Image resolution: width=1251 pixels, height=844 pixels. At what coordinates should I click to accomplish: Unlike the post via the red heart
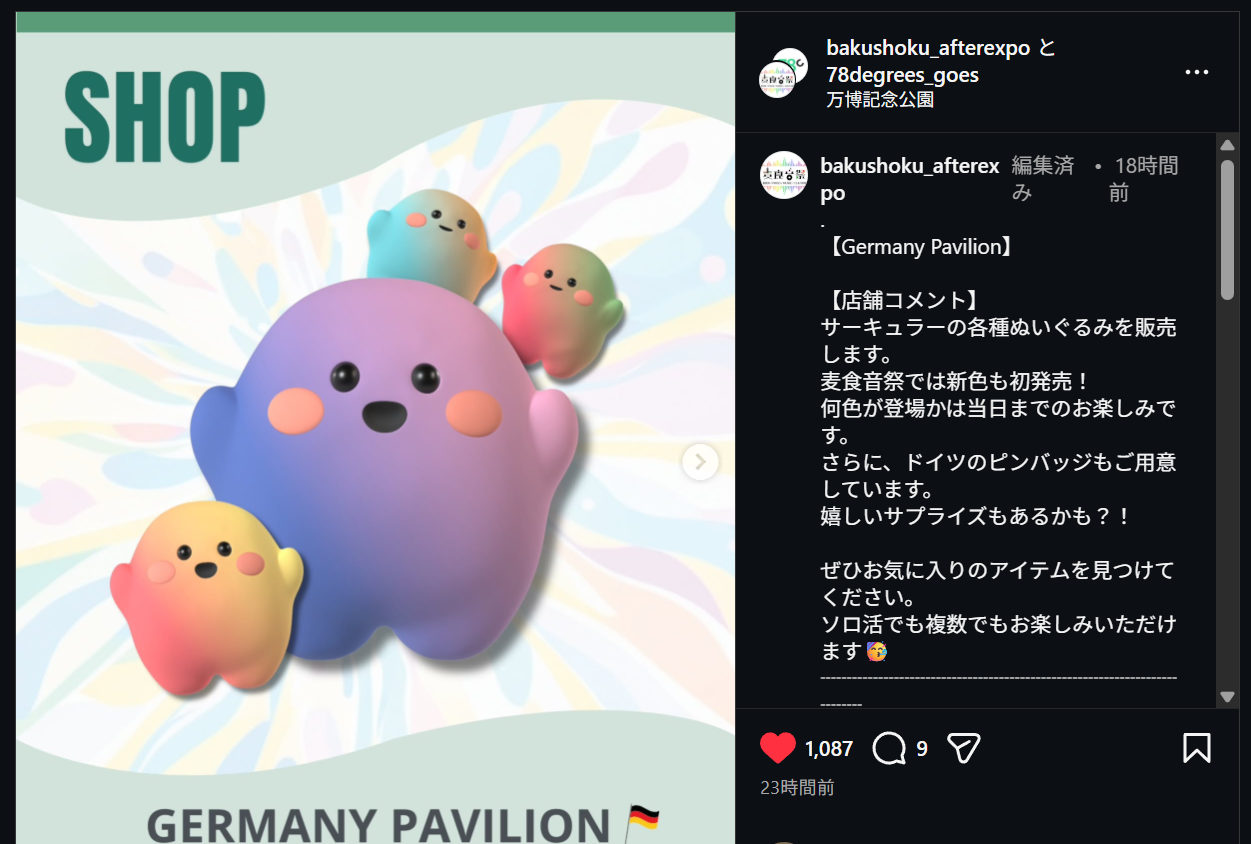pos(777,748)
